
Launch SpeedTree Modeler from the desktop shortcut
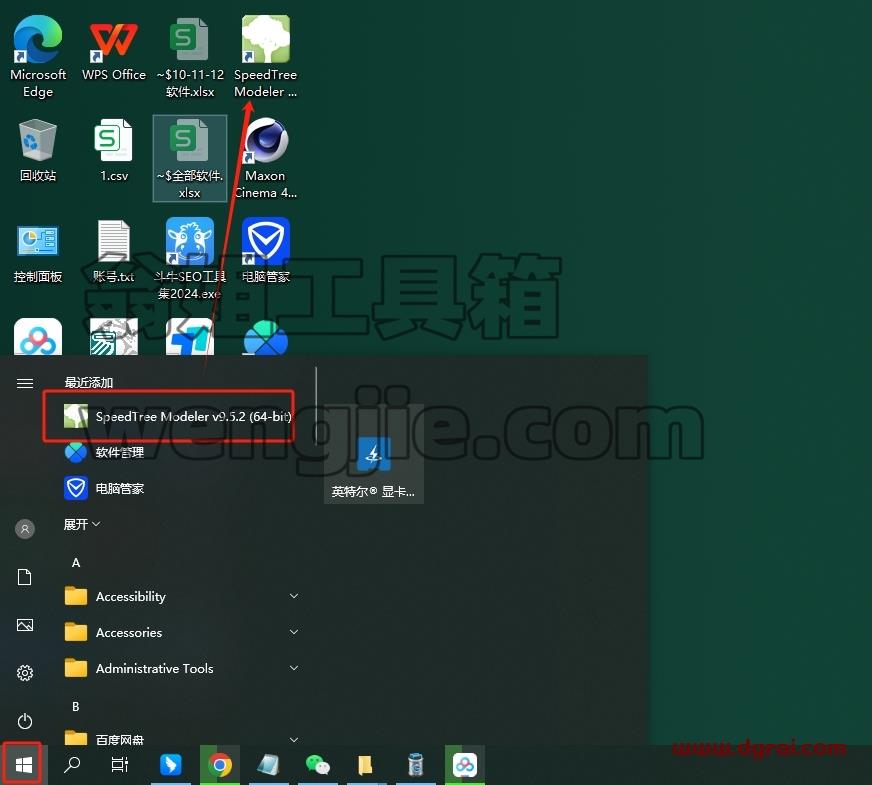click(x=265, y=56)
